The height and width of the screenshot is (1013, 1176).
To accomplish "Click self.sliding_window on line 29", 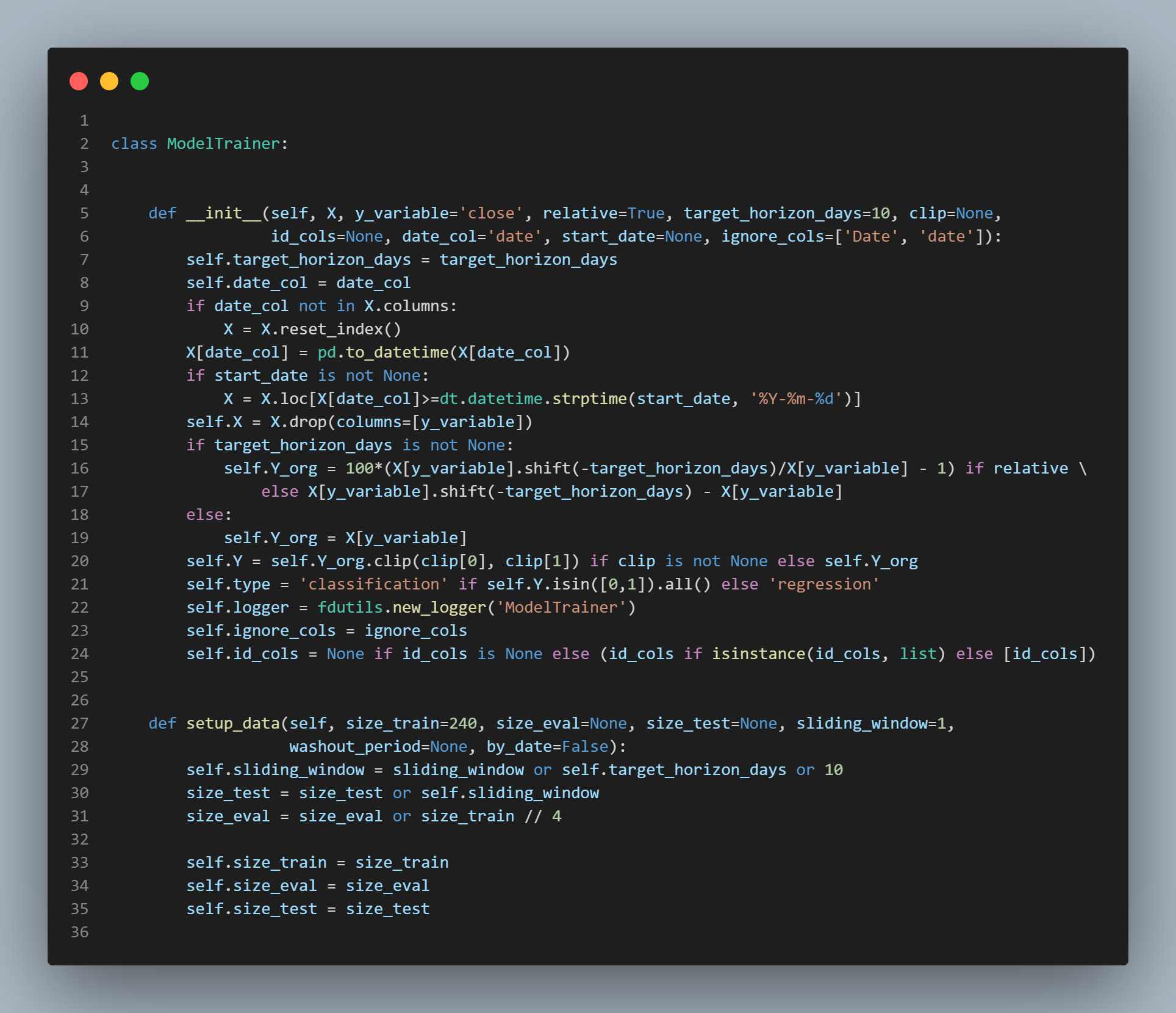I will [275, 770].
